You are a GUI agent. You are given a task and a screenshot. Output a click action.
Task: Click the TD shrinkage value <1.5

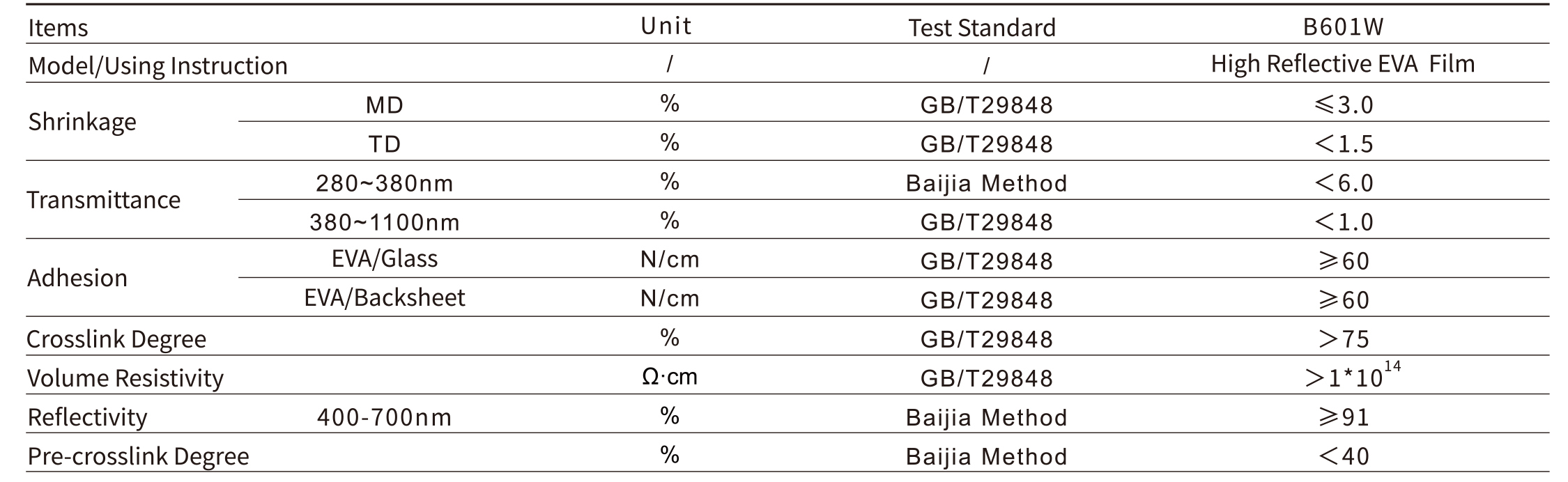[x=1343, y=144]
